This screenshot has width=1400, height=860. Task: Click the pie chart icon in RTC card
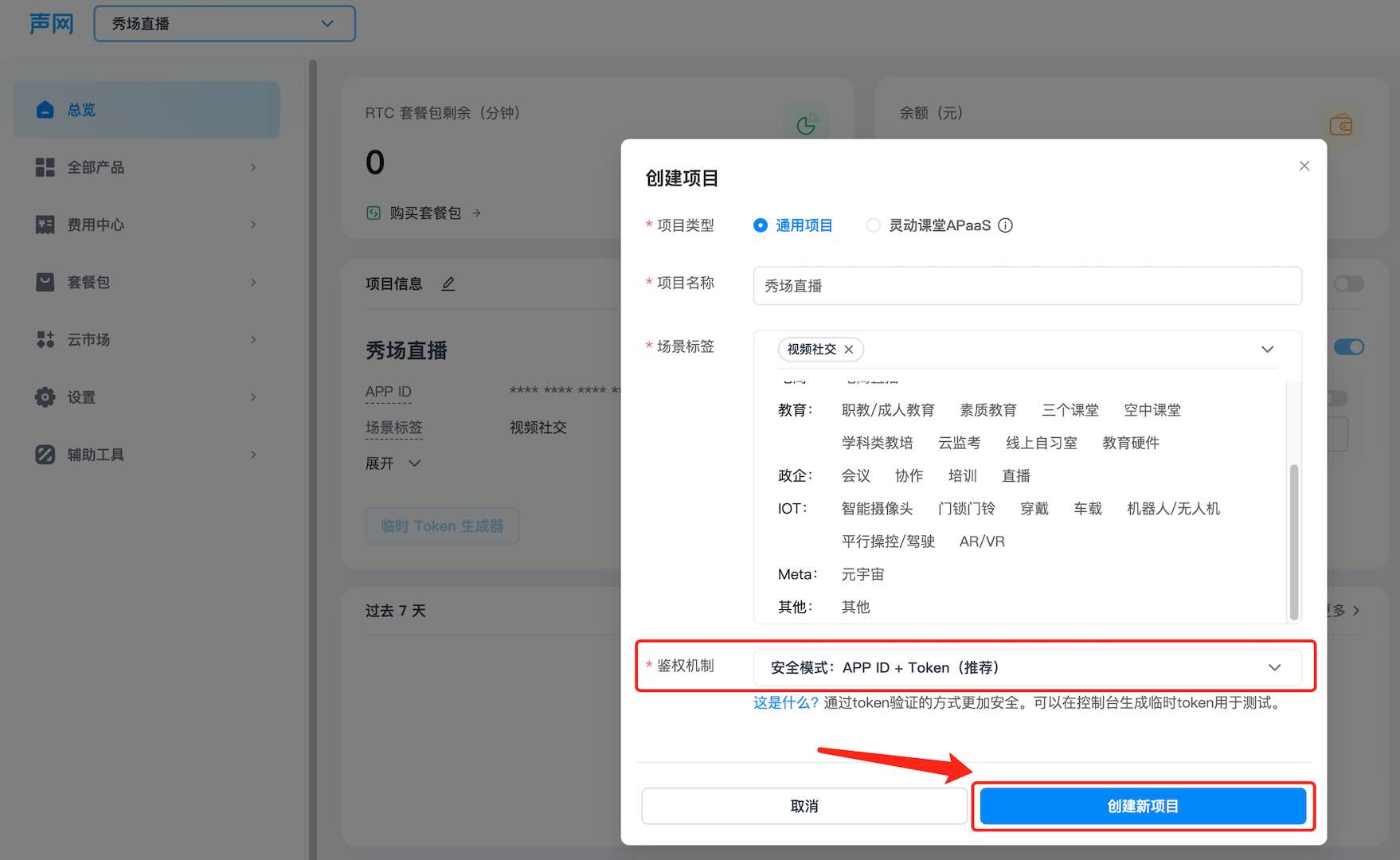806,125
